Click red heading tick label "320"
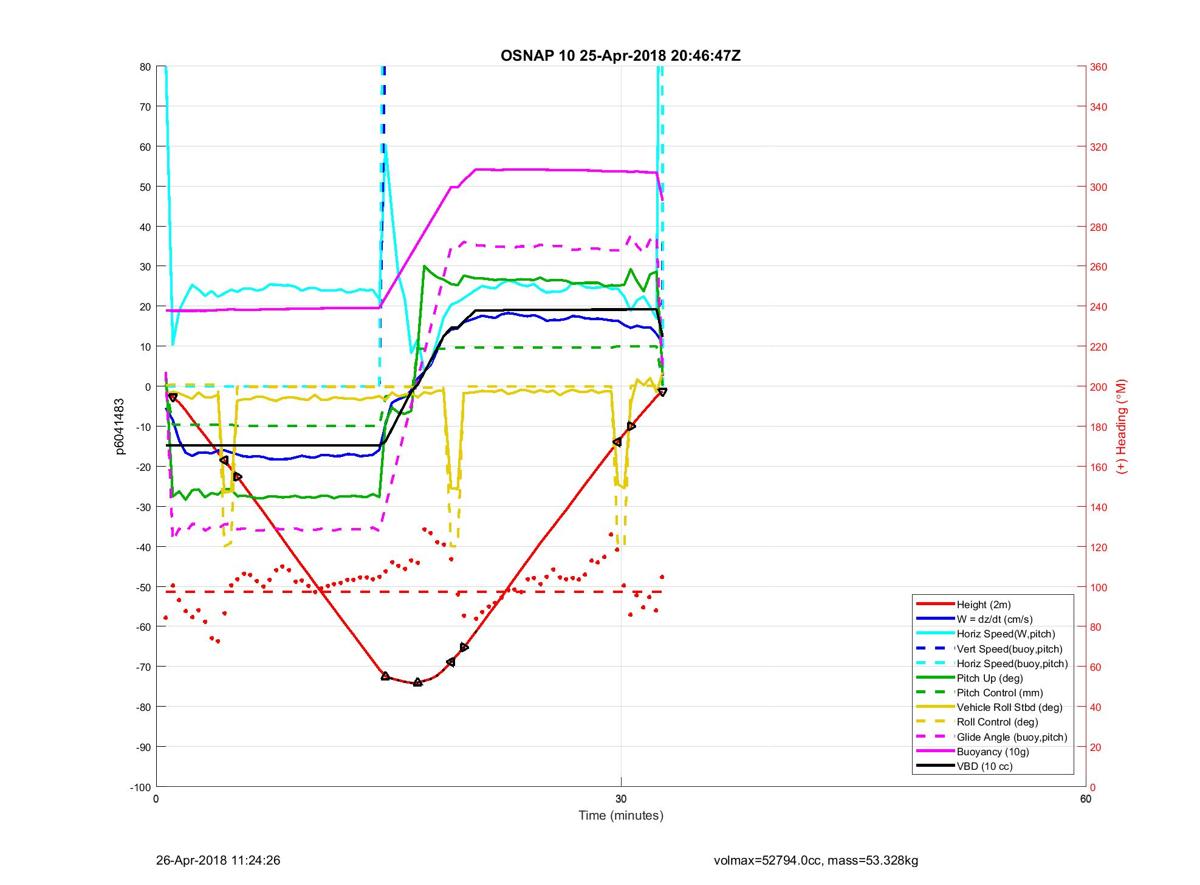The width and height of the screenshot is (1200, 885). pos(1100,147)
